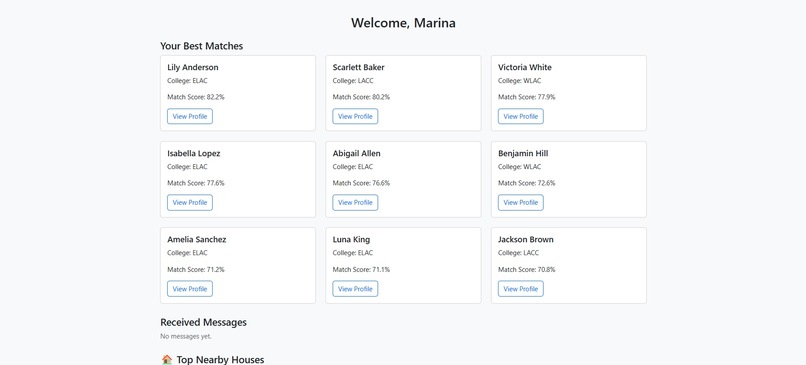Open Amelia Sanchez's profile
Image resolution: width=806 pixels, height=365 pixels.
click(x=190, y=289)
